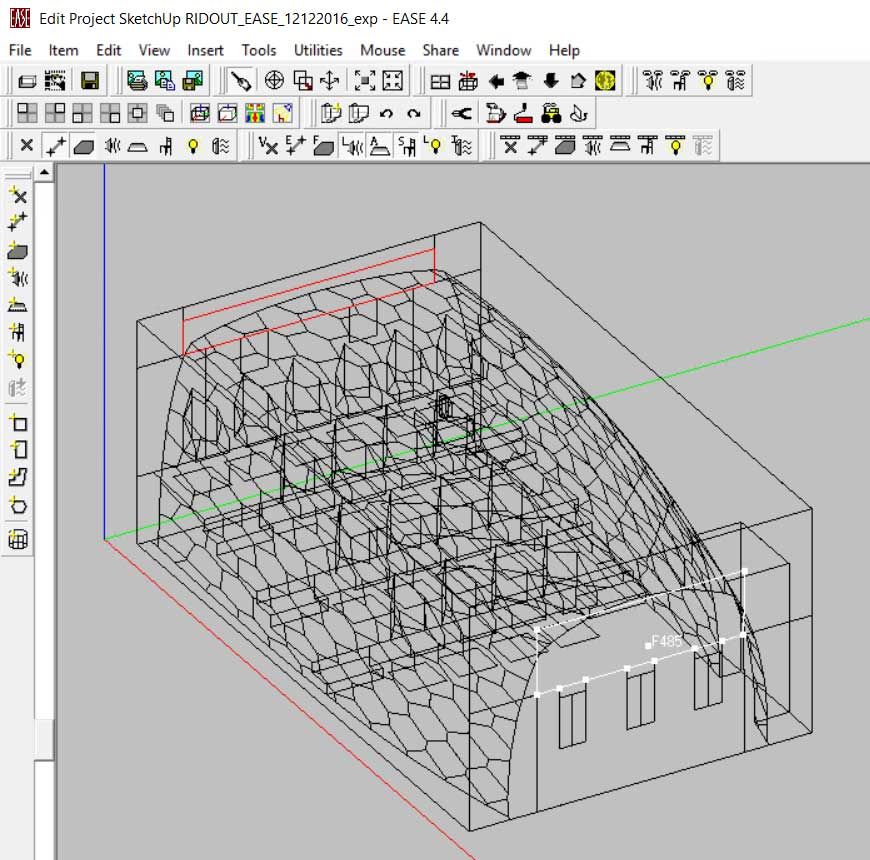Open the Share menu
The image size is (870, 860).
pyautogui.click(x=441, y=50)
